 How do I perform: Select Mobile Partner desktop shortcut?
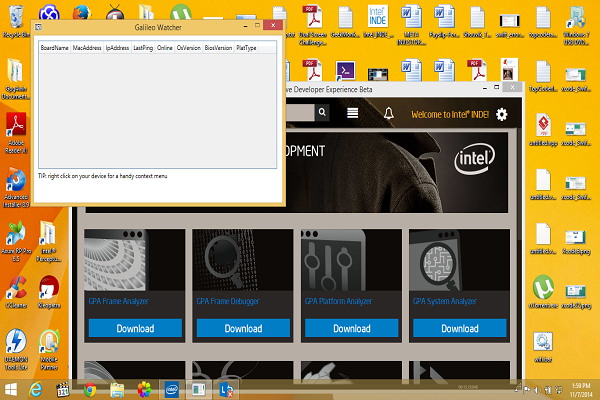point(49,349)
